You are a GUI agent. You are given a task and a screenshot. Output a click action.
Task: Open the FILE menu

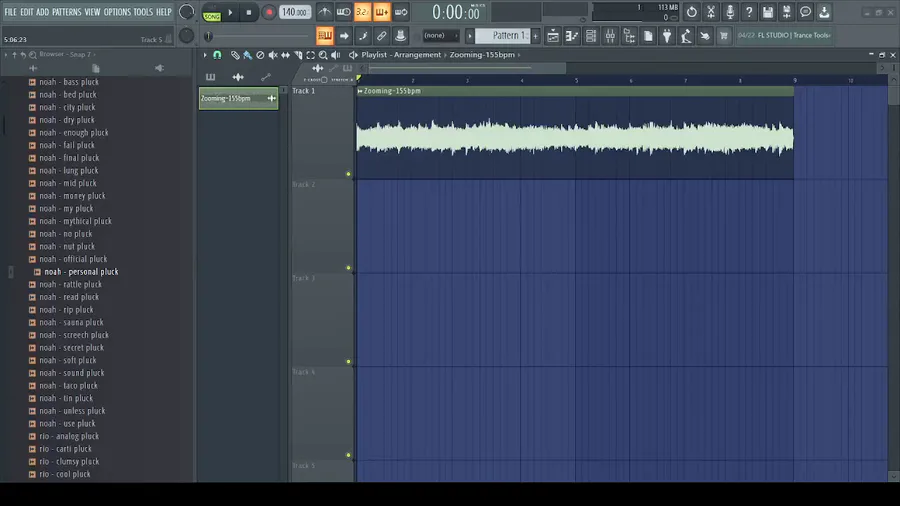coord(10,11)
